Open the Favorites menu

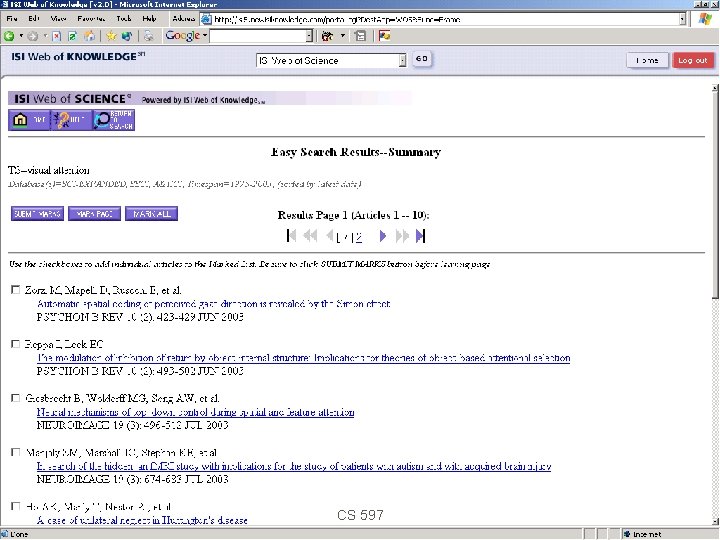click(91, 18)
